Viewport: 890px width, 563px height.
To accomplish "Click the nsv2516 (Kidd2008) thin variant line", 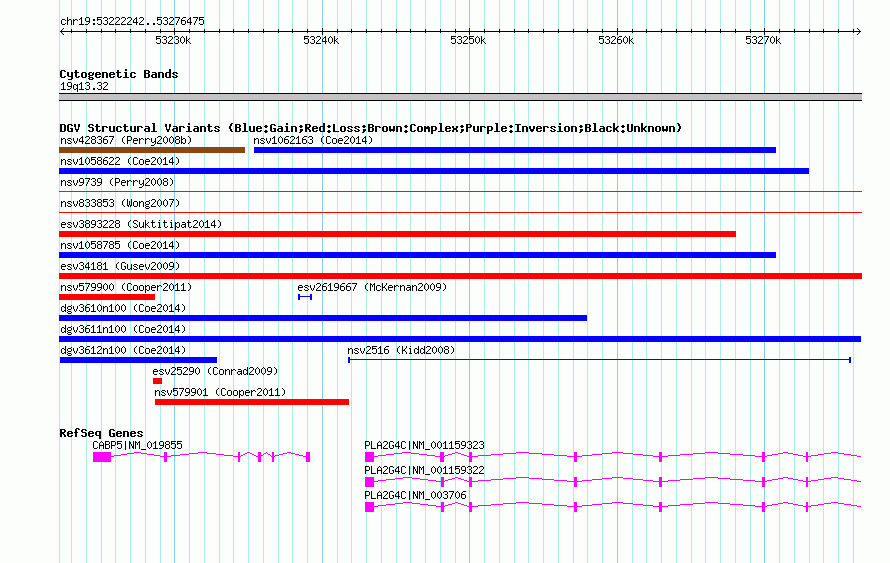I will [599, 360].
